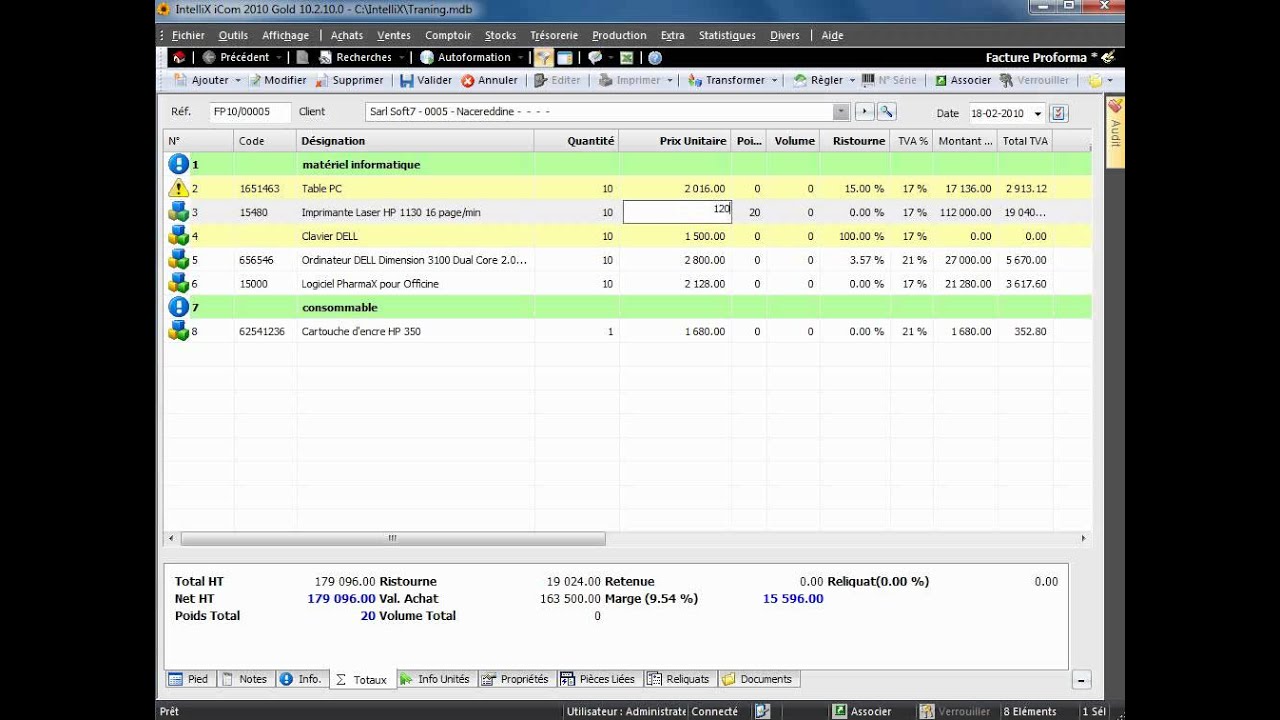Open the Trésorerie menu
This screenshot has height=720, width=1280.
tap(554, 35)
